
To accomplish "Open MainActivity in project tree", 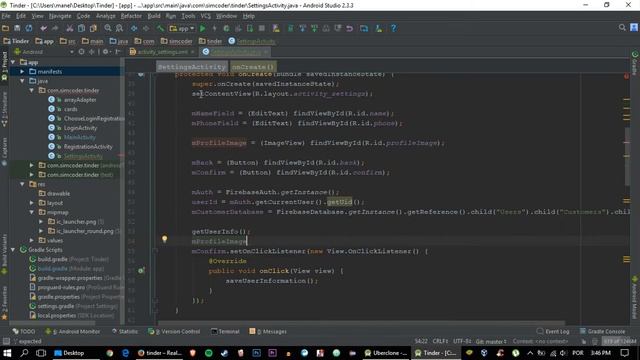I will [x=80, y=137].
